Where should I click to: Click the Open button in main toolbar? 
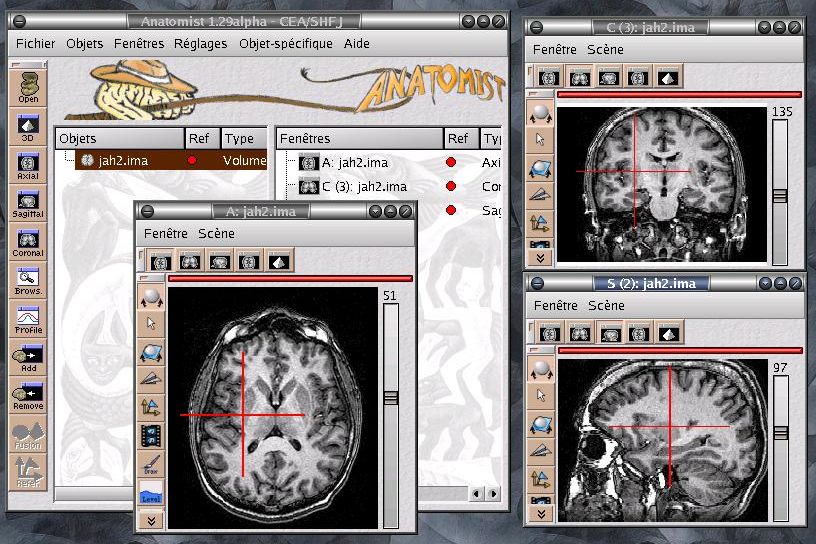[x=28, y=88]
